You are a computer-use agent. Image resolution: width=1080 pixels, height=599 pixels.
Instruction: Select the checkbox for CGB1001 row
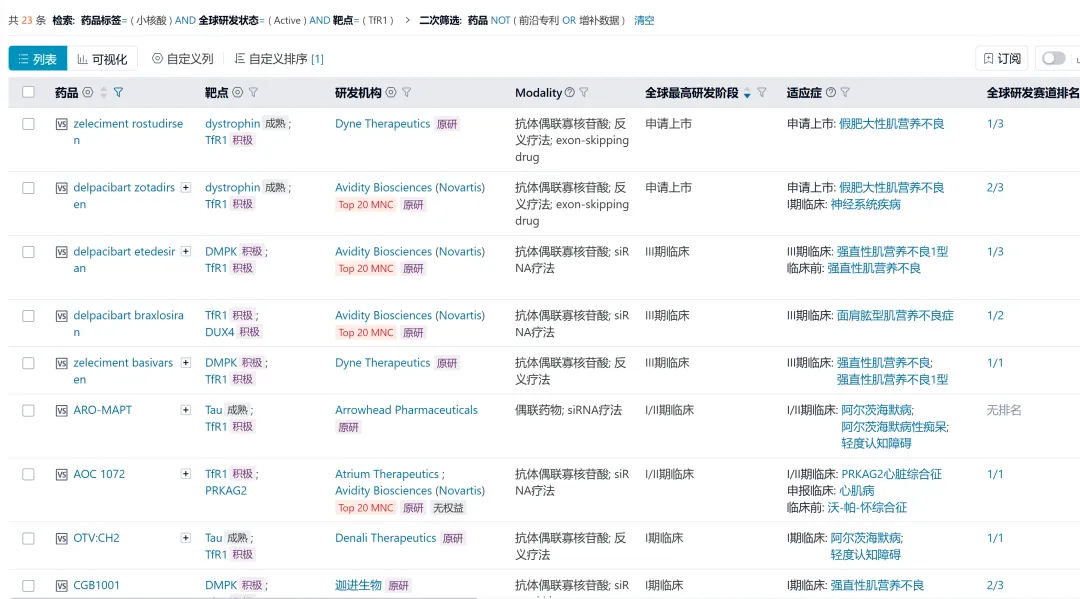click(28, 586)
